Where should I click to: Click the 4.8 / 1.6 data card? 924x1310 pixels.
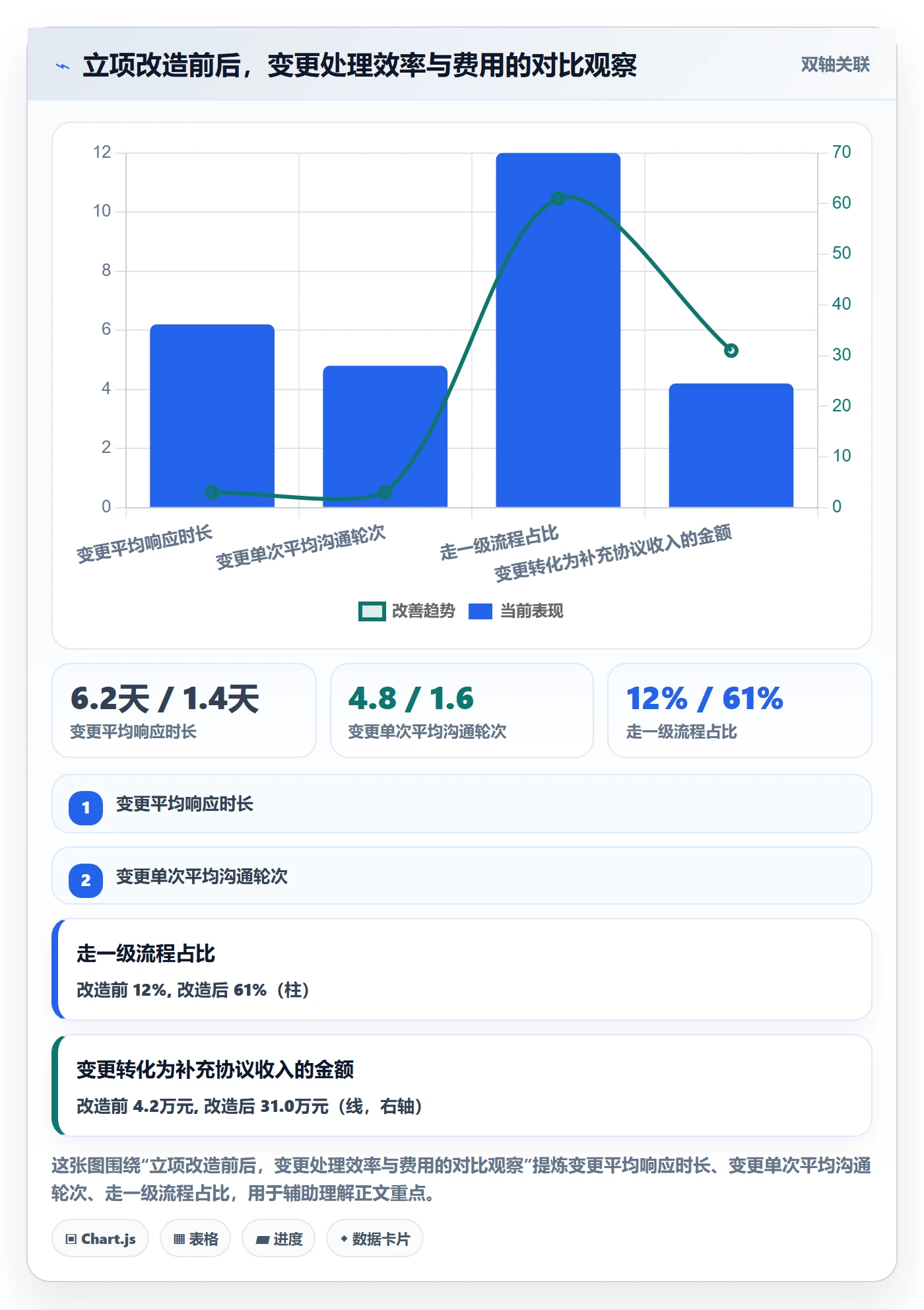pos(462,710)
